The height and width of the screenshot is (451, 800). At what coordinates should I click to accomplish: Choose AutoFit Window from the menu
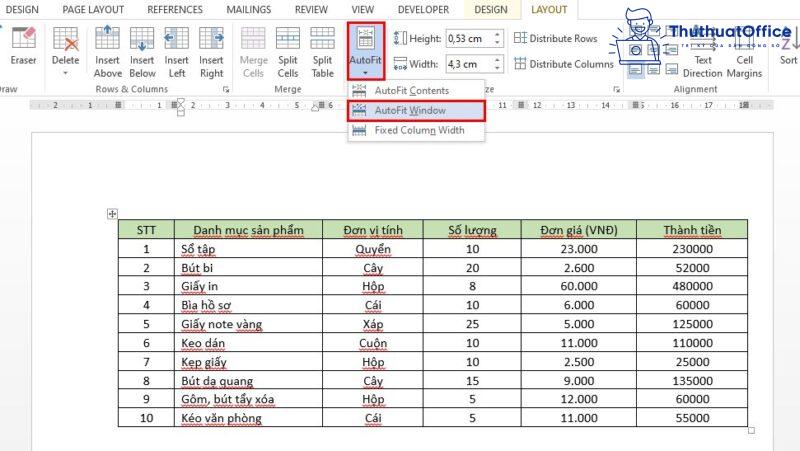click(x=416, y=111)
